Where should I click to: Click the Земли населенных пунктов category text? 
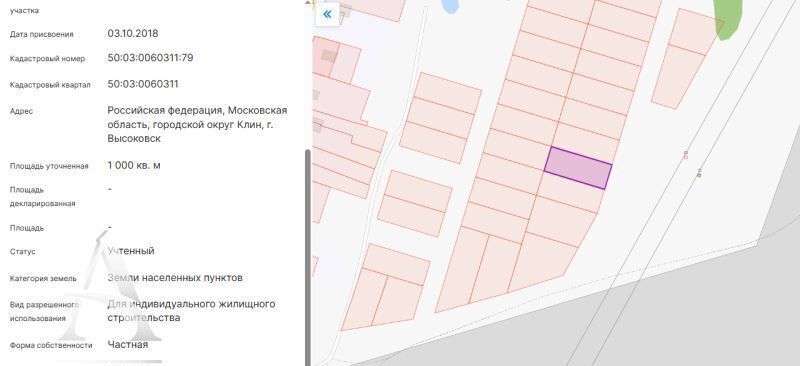pos(174,278)
